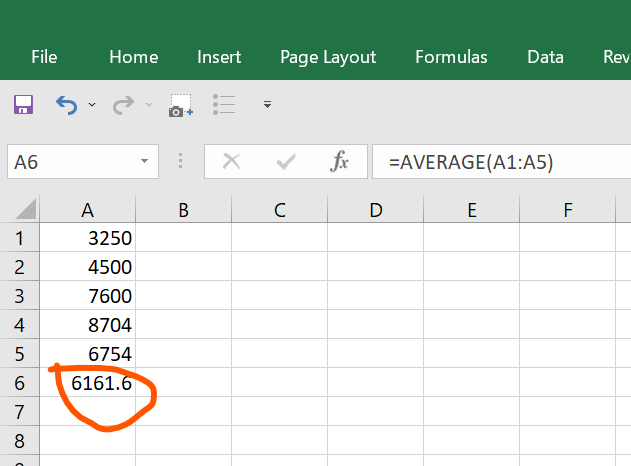The height and width of the screenshot is (466, 631).
Task: Open the Undo history dropdown arrow
Action: (92, 105)
